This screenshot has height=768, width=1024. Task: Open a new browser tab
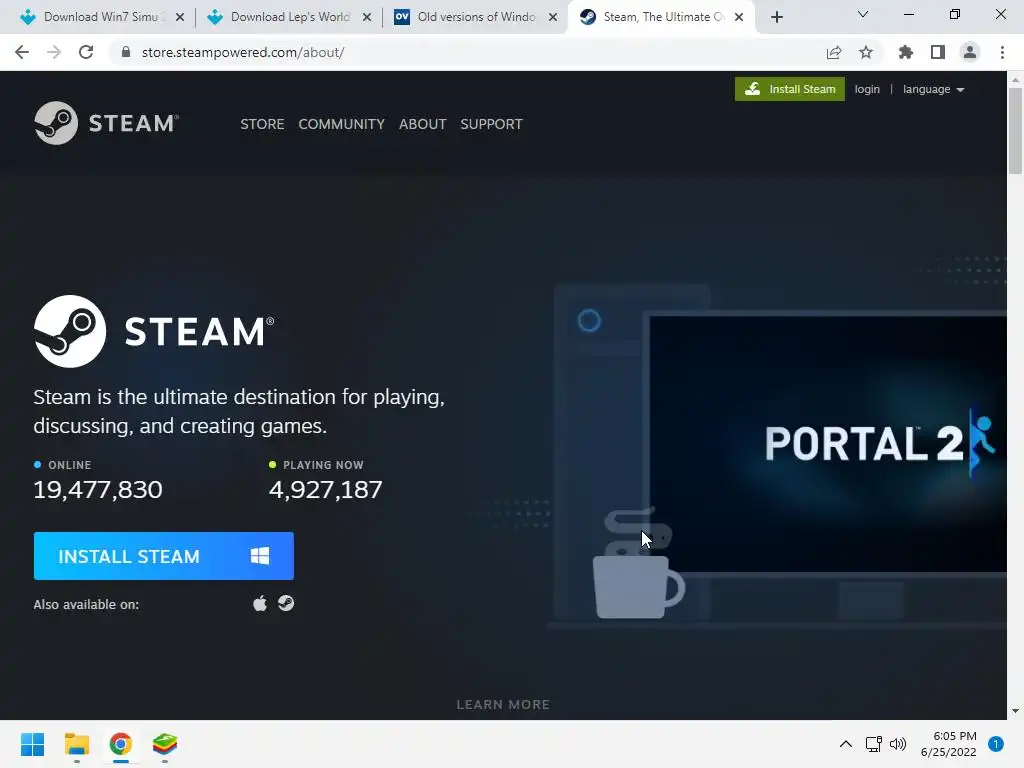click(776, 17)
